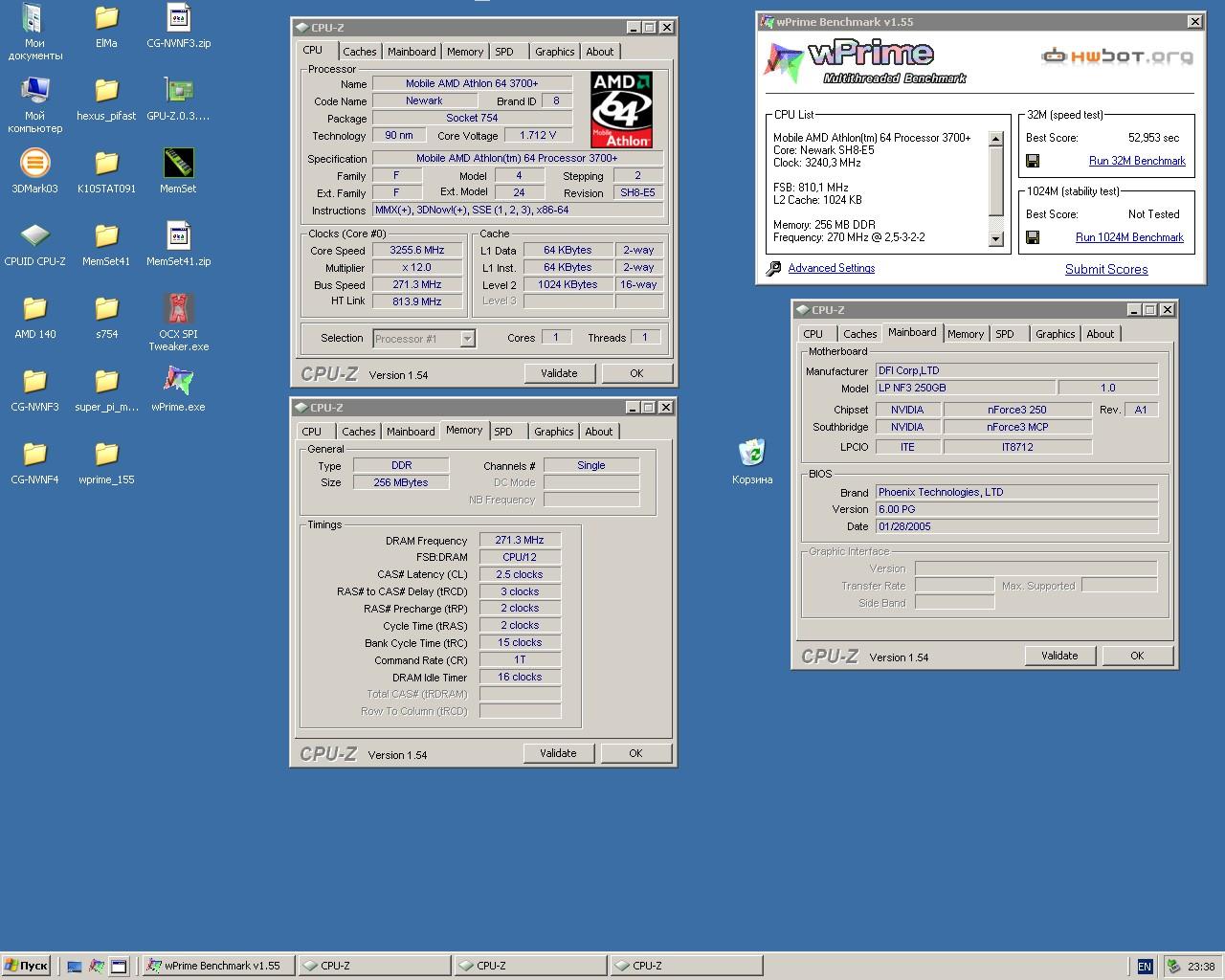Screen dimensions: 1225x980
Task: Click the hwbot.org logo
Action: click(x=1117, y=56)
